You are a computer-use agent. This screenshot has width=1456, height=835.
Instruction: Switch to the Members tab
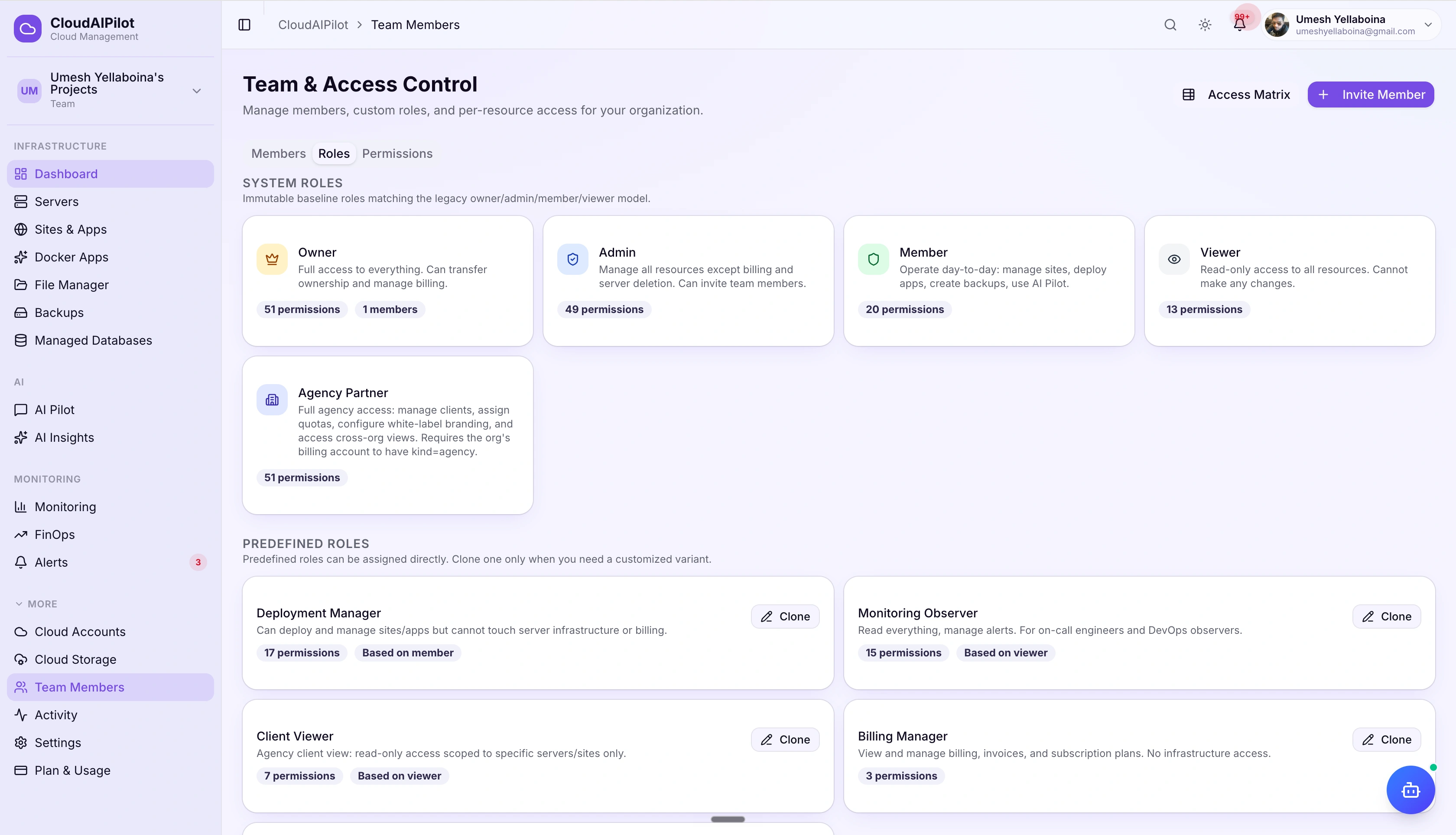pos(279,154)
